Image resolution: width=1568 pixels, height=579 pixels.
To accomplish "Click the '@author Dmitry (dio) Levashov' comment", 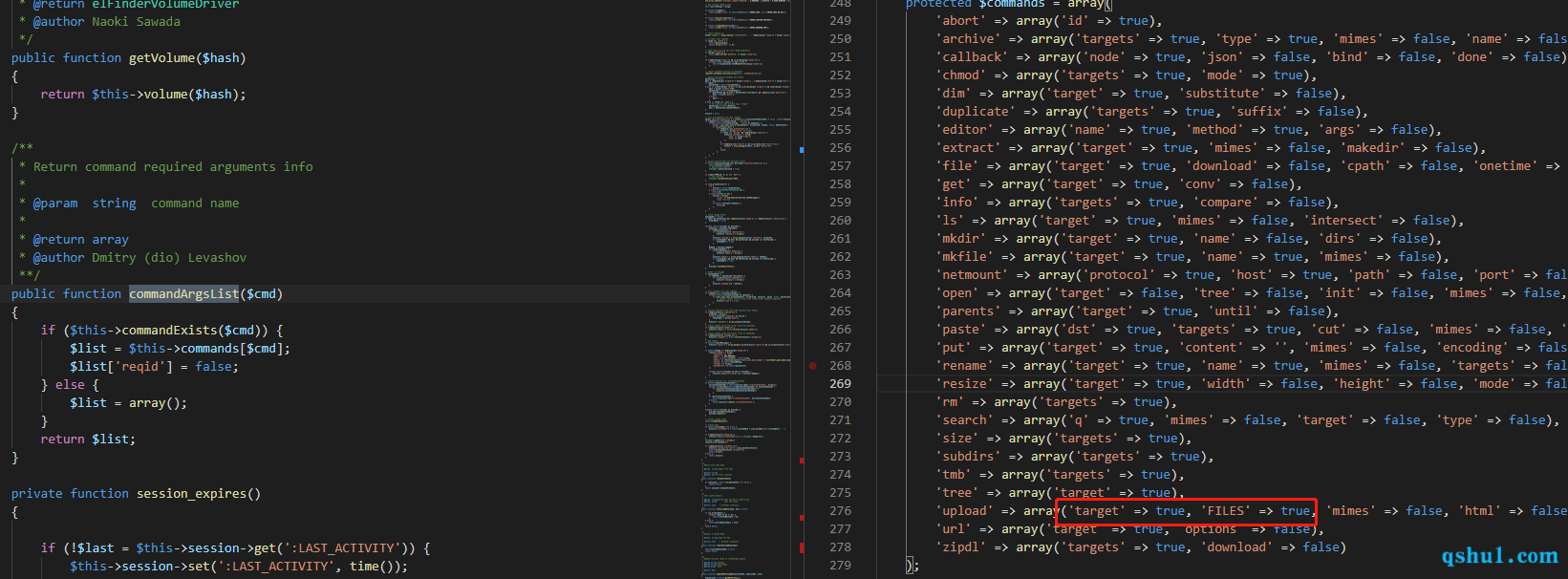I will pyautogui.click(x=140, y=258).
